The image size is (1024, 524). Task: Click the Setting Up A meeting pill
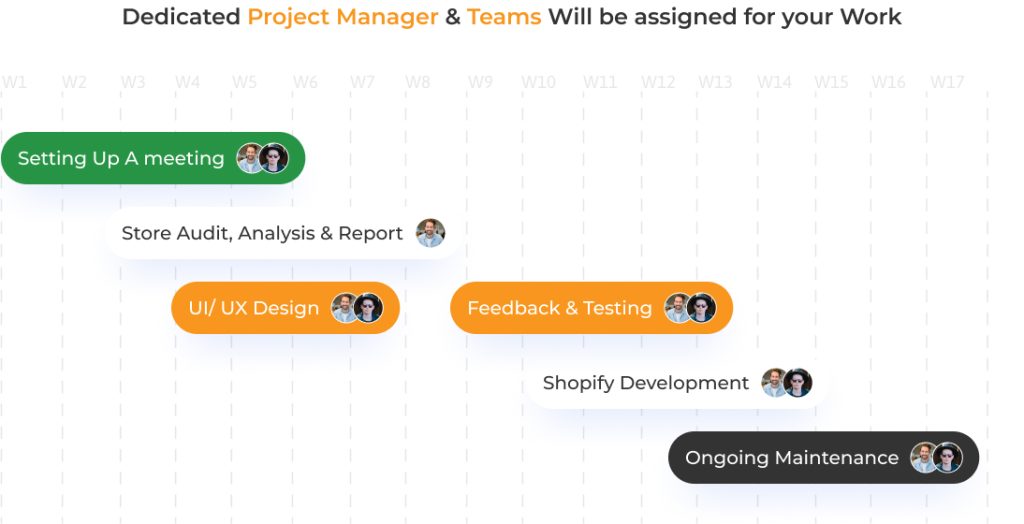(x=120, y=158)
